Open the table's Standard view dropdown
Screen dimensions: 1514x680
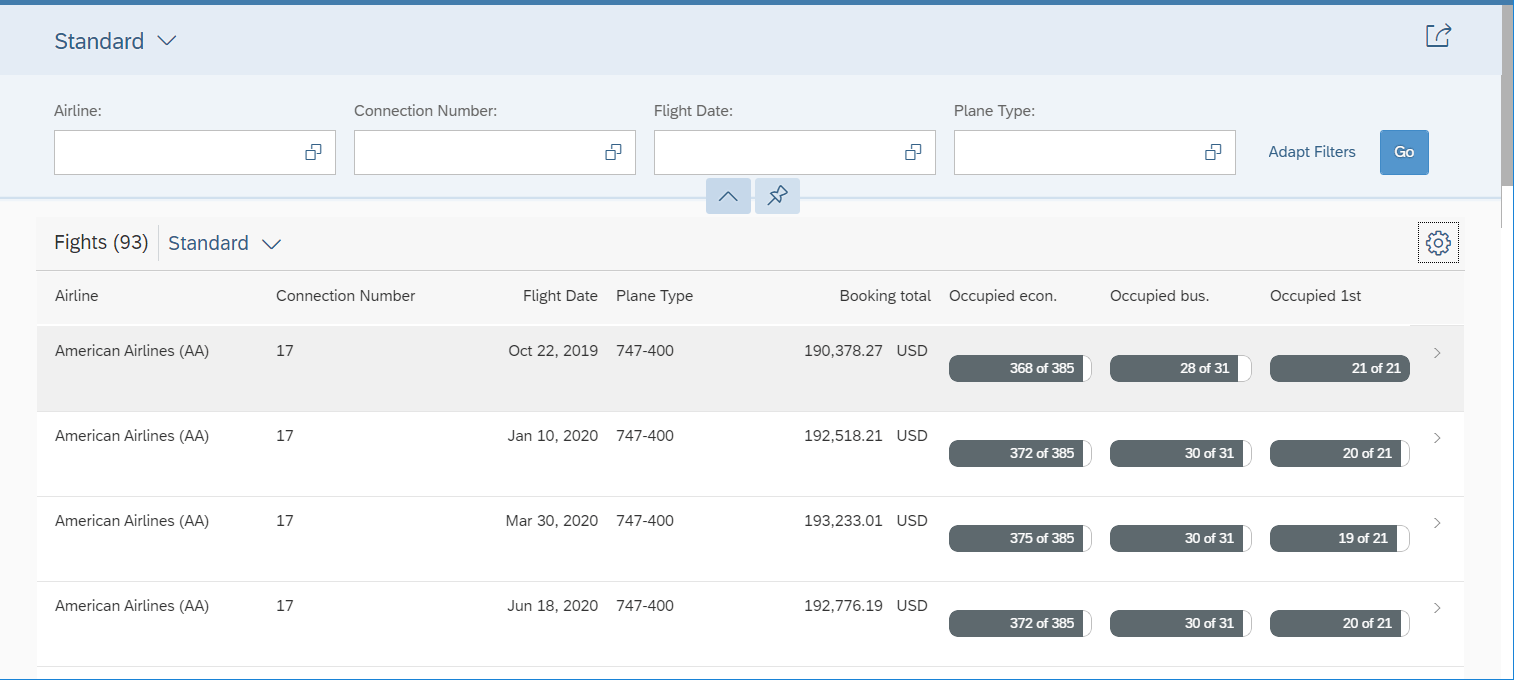click(224, 243)
